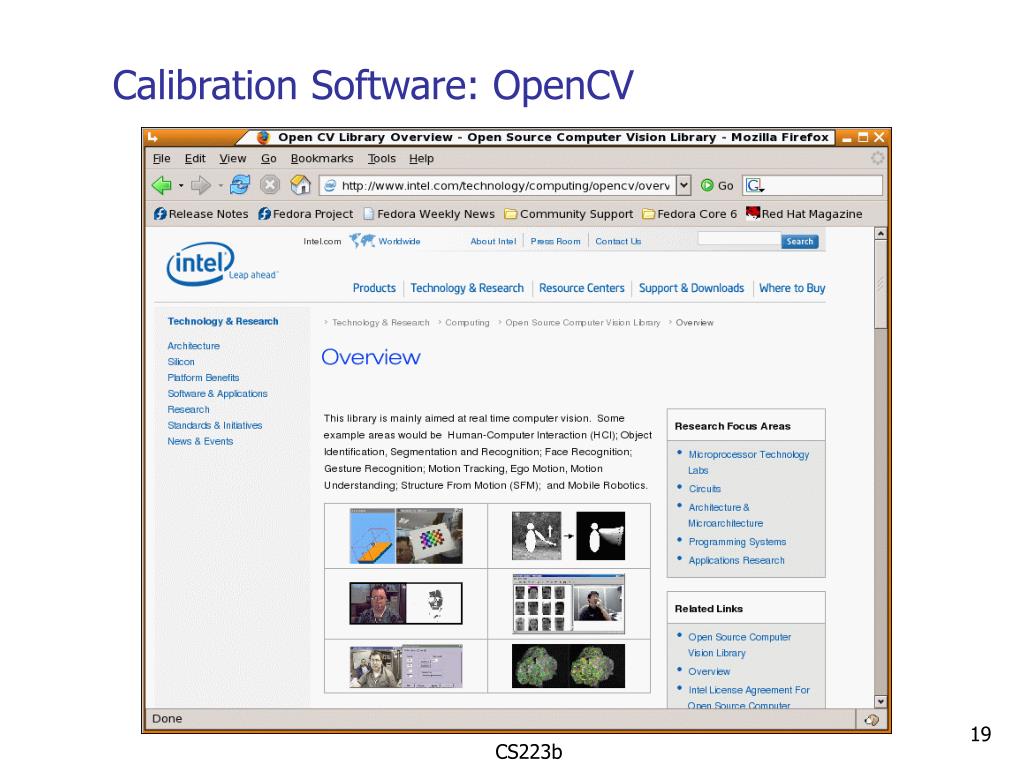This screenshot has height=768, width=1024.
Task: Click the Google search input field
Action: click(x=824, y=185)
